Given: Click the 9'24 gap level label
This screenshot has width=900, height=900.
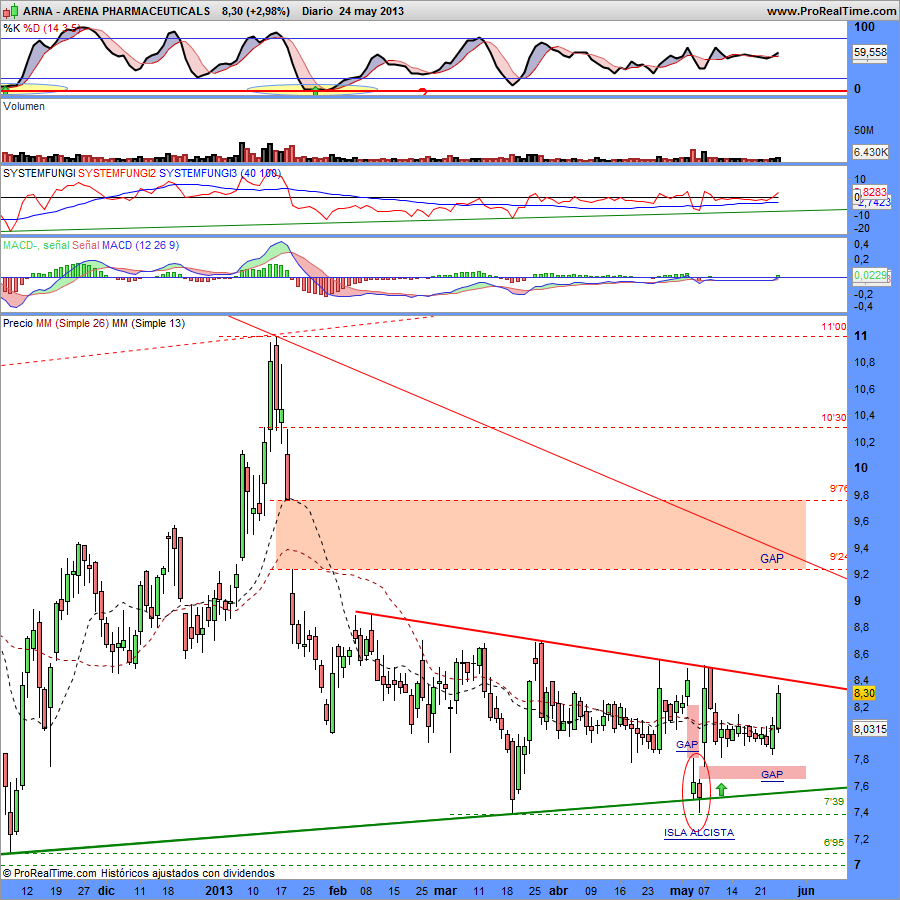Looking at the screenshot, I should (x=838, y=556).
